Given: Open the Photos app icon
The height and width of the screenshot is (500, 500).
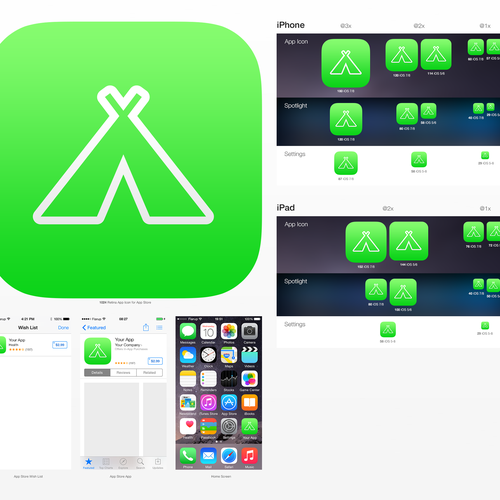Looking at the screenshot, I should (x=229, y=331).
